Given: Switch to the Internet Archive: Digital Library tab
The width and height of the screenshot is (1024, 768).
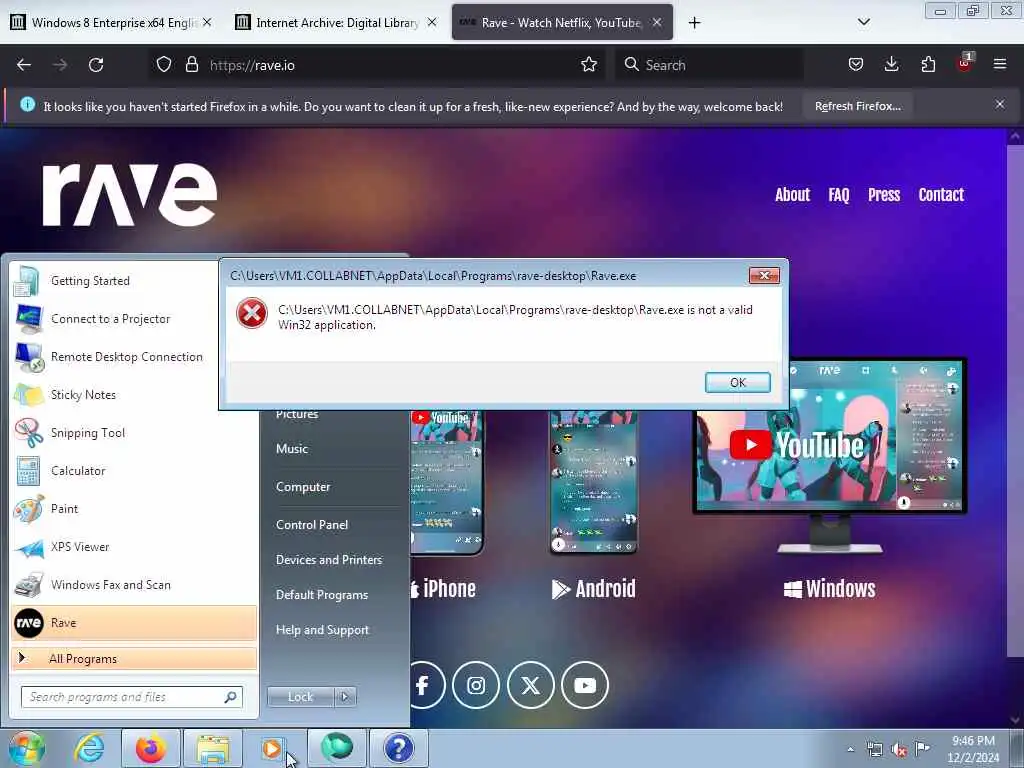Looking at the screenshot, I should pos(336,23).
